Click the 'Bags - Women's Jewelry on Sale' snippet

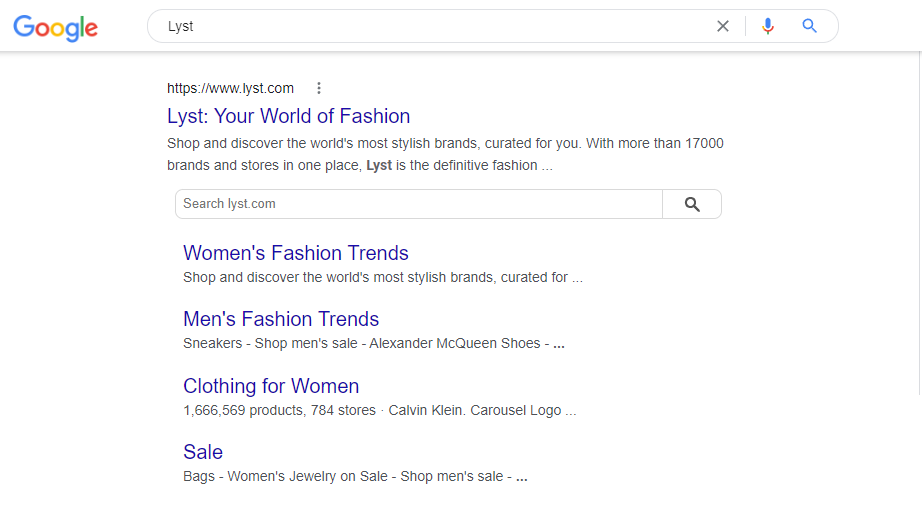tap(355, 476)
